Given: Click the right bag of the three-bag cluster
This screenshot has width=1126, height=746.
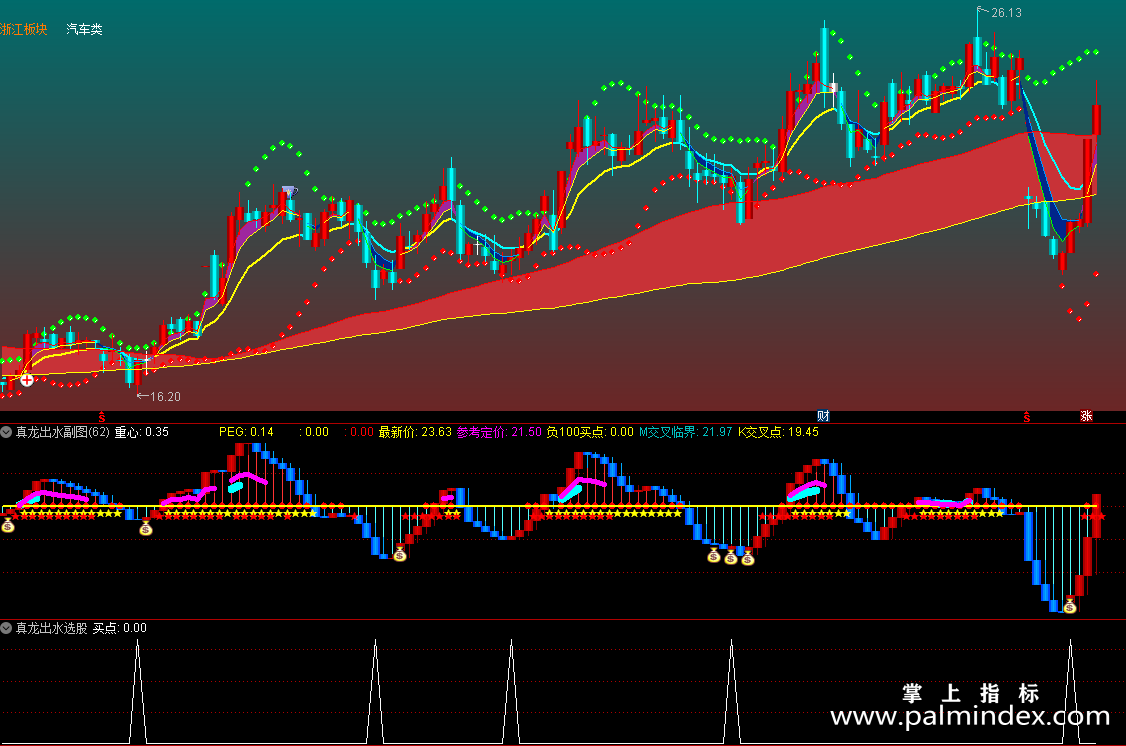Looking at the screenshot, I should [748, 557].
